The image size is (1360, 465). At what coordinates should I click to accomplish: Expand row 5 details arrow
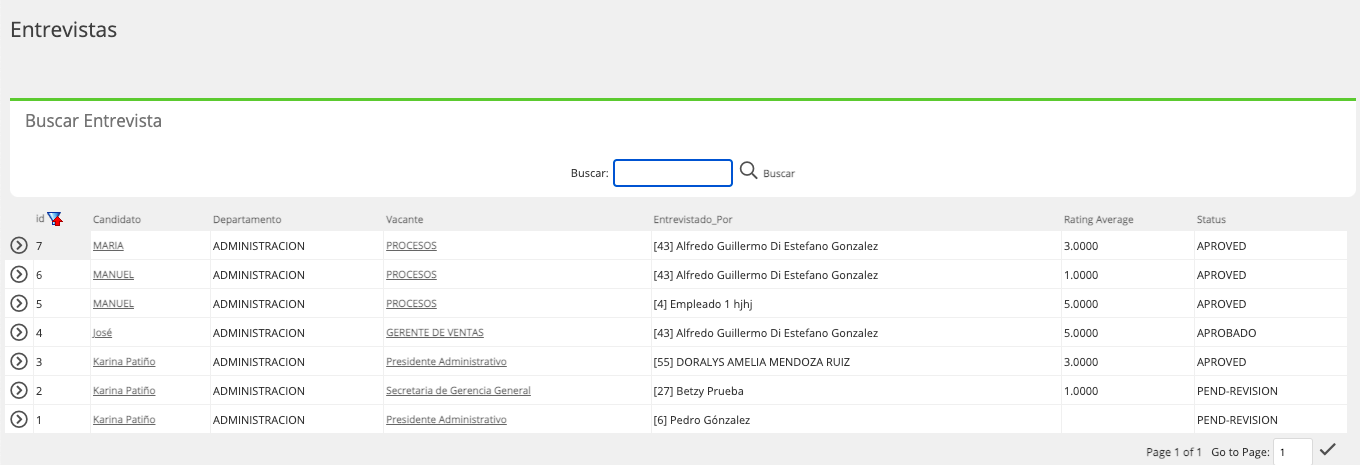coord(18,303)
